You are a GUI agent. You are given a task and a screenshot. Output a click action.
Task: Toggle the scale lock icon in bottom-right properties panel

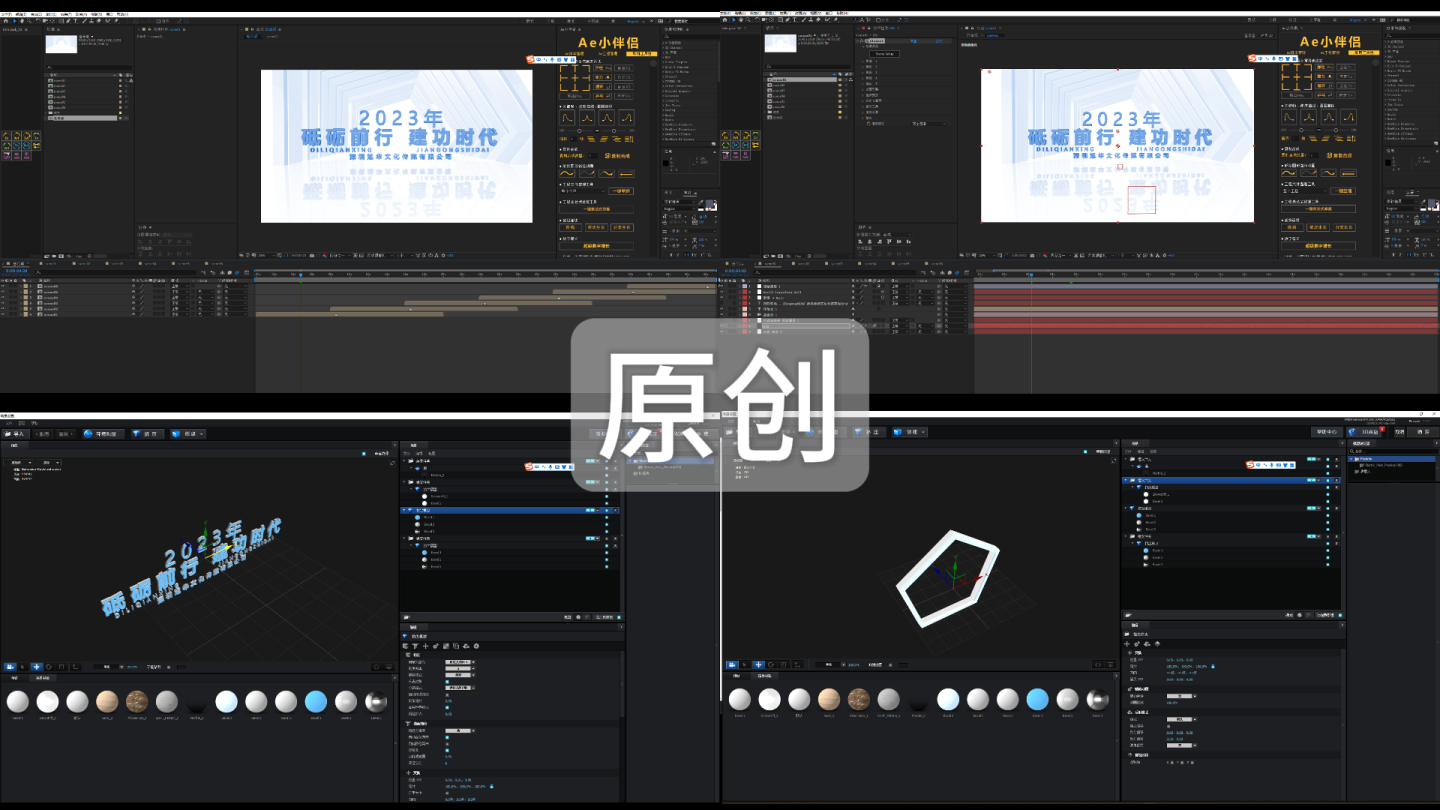pos(1213,665)
